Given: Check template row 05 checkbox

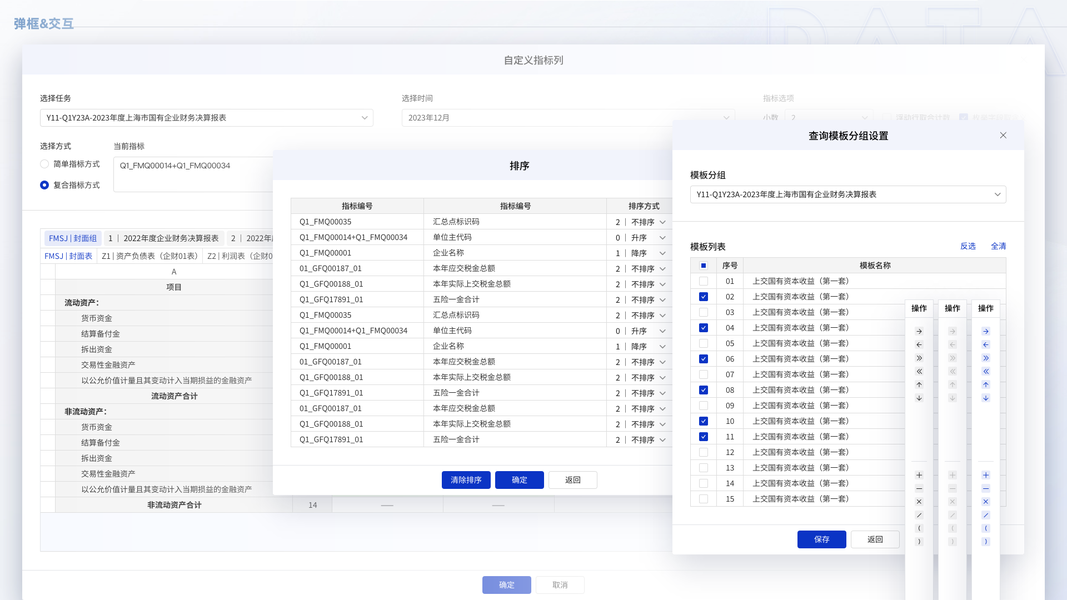Looking at the screenshot, I should [703, 344].
